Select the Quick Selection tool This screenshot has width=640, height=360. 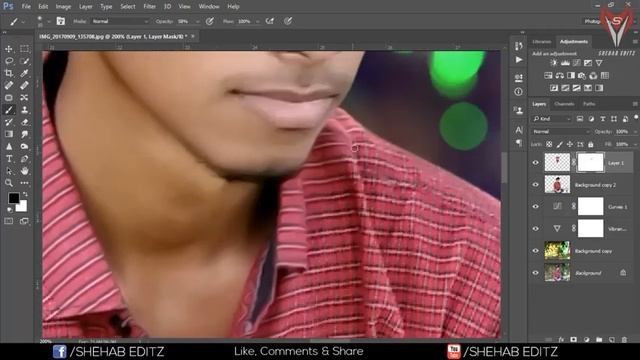[24, 61]
